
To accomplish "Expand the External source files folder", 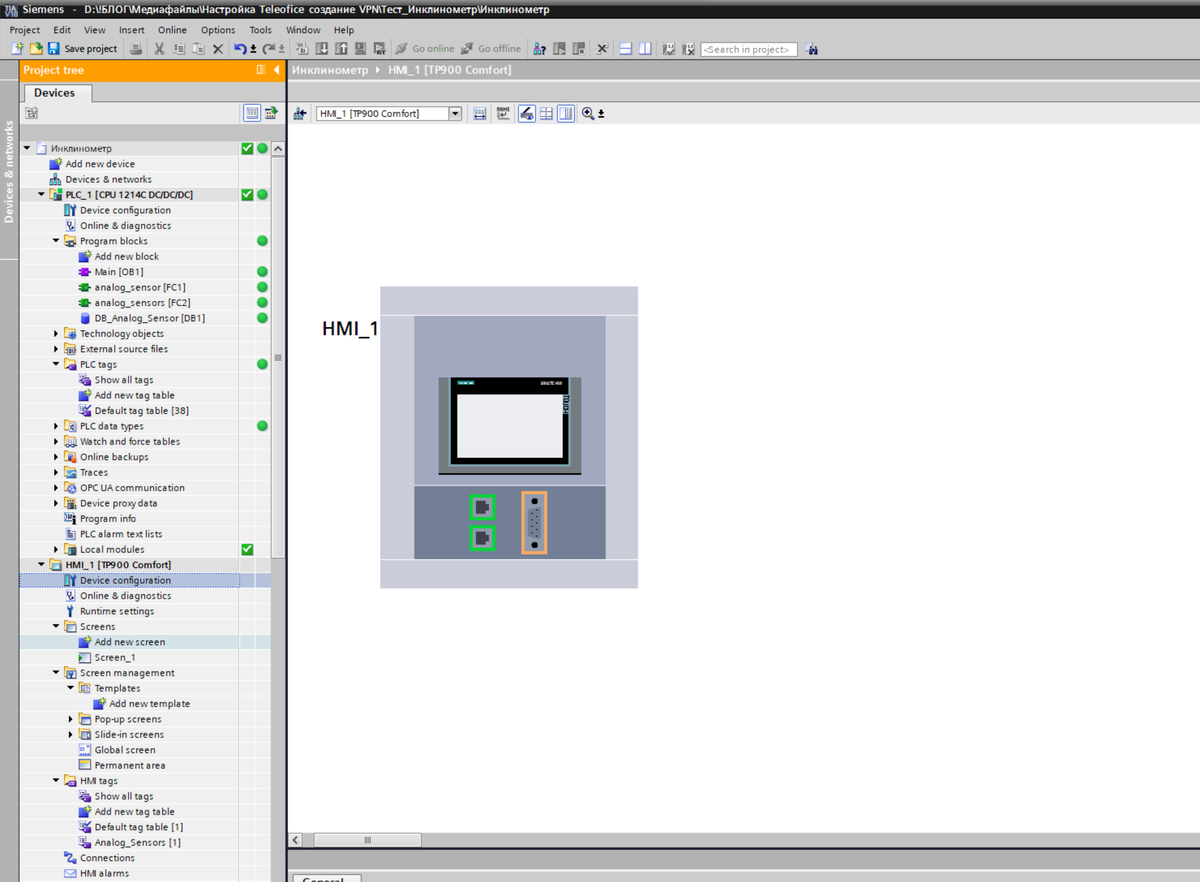I will coord(56,349).
